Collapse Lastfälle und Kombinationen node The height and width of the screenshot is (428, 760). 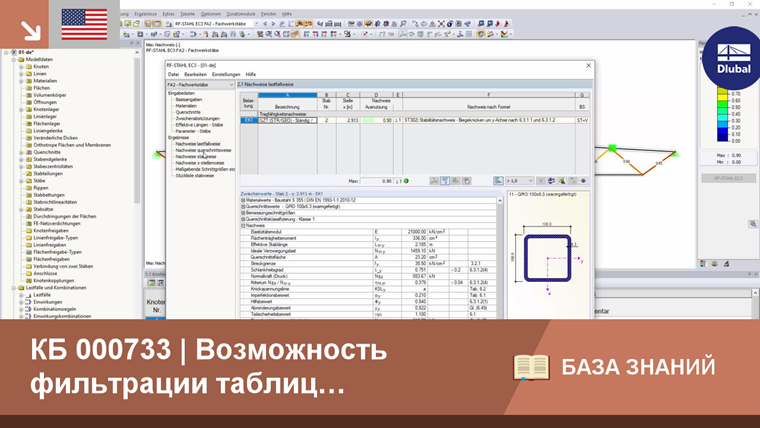pos(14,288)
